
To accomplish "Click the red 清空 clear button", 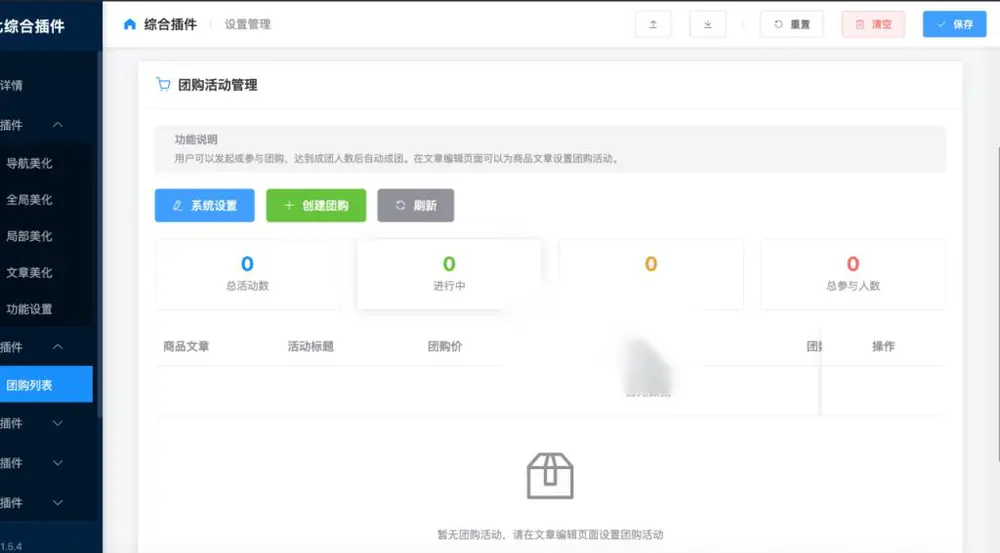I will pos(873,24).
